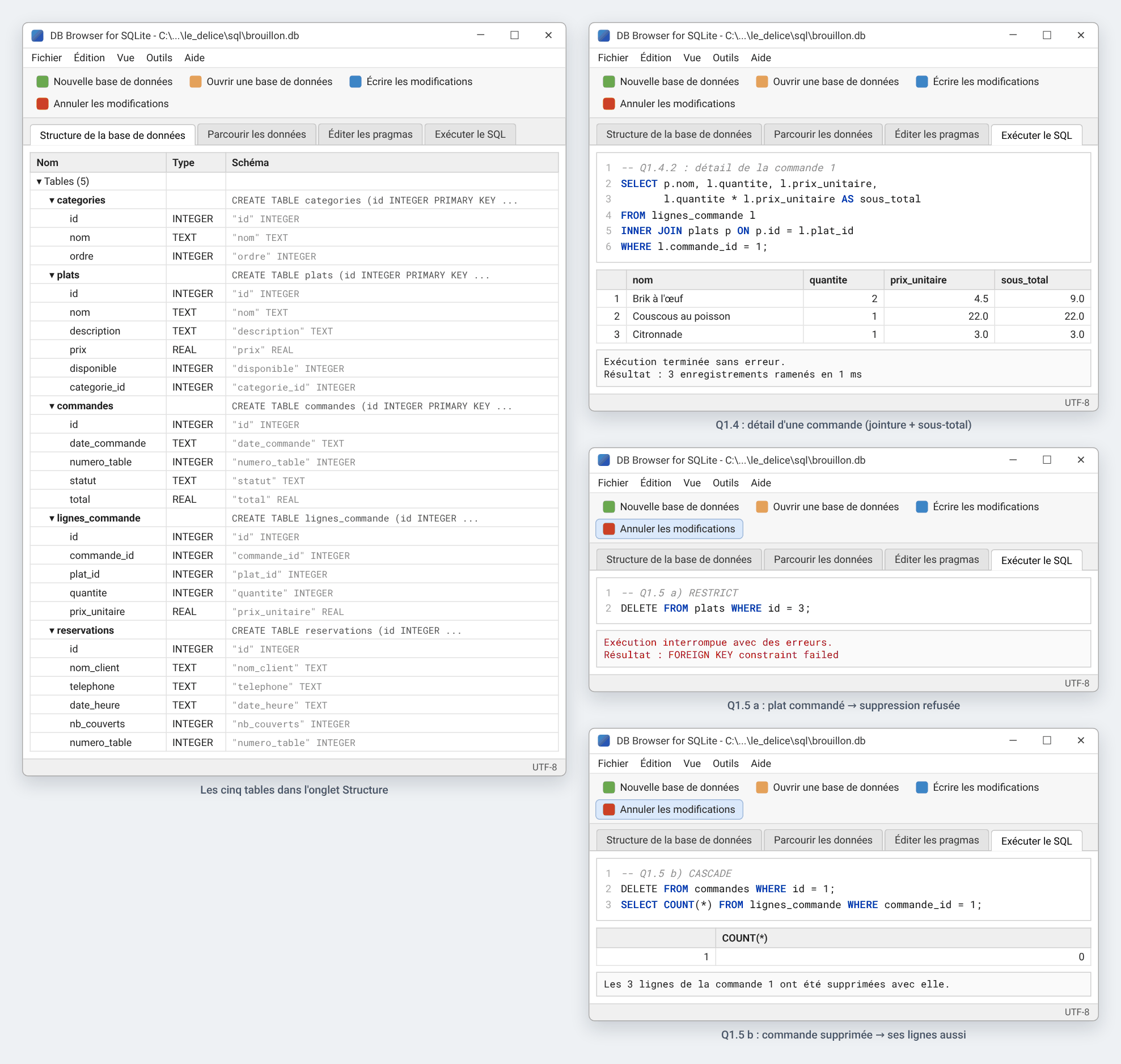The height and width of the screenshot is (1064, 1121).
Task: Select the 'Couscous au poisson' result cell
Action: (x=714, y=316)
